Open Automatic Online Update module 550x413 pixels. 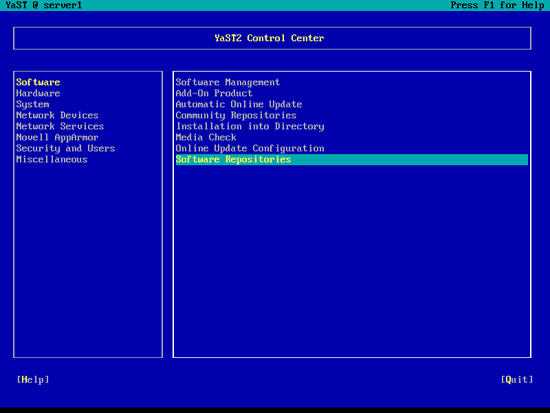[239, 105]
